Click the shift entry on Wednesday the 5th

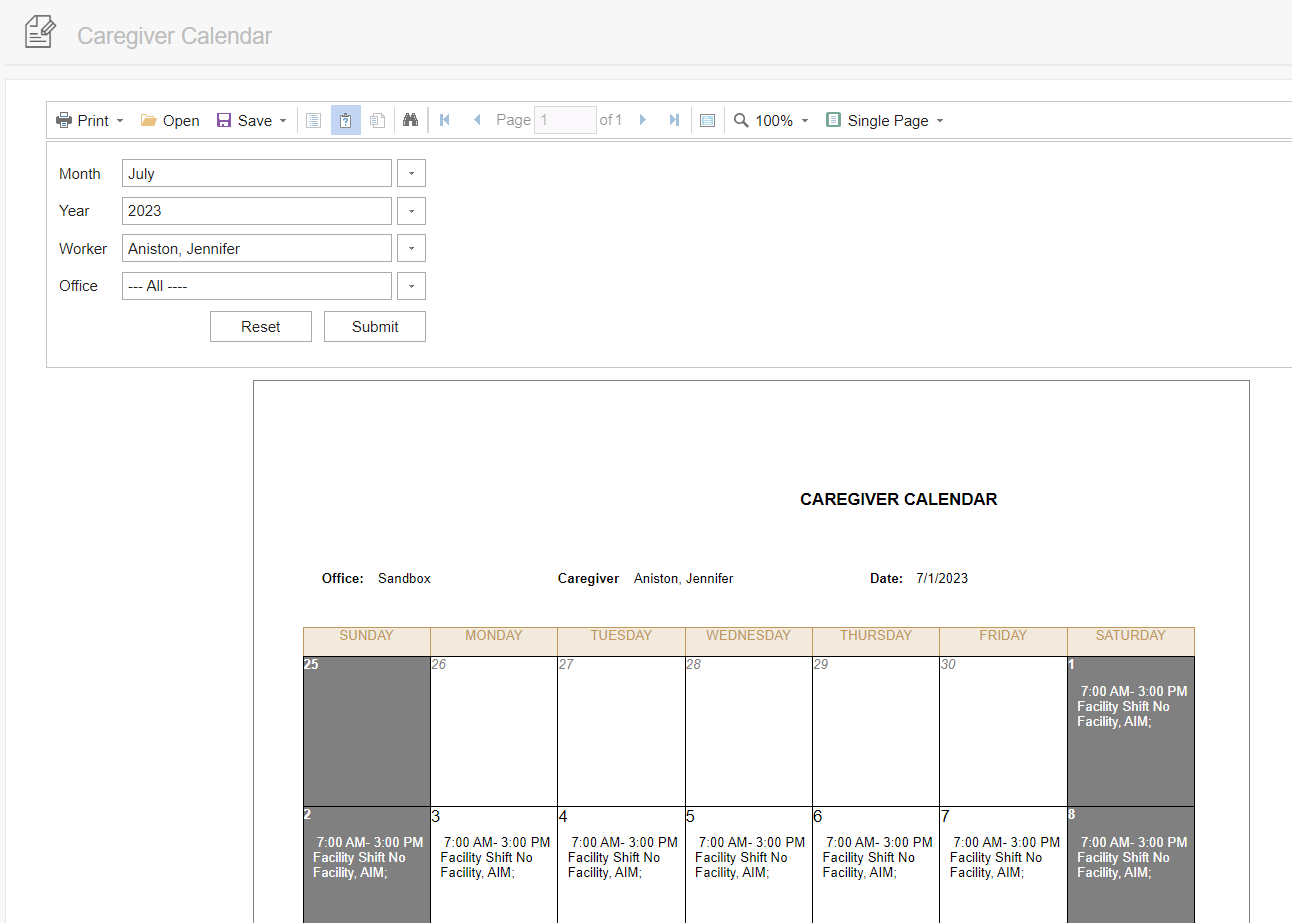pyautogui.click(x=749, y=857)
